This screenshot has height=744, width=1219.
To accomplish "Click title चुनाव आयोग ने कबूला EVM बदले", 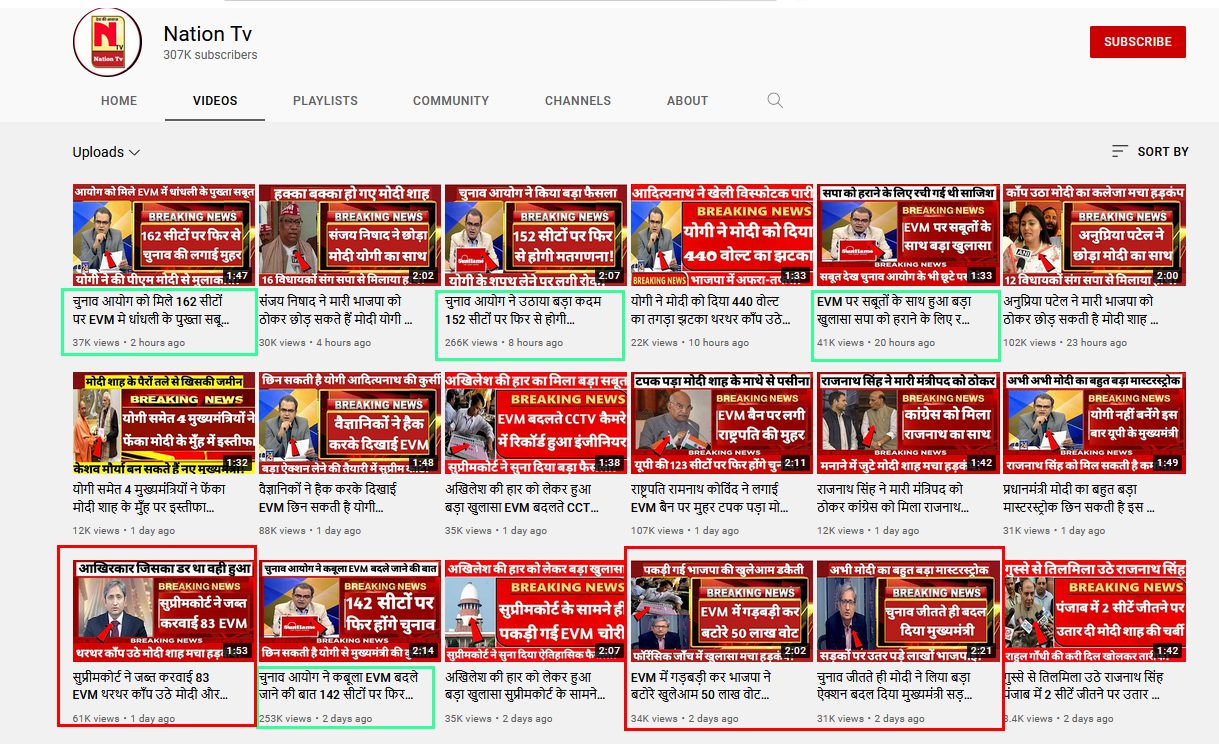I will click(x=340, y=686).
